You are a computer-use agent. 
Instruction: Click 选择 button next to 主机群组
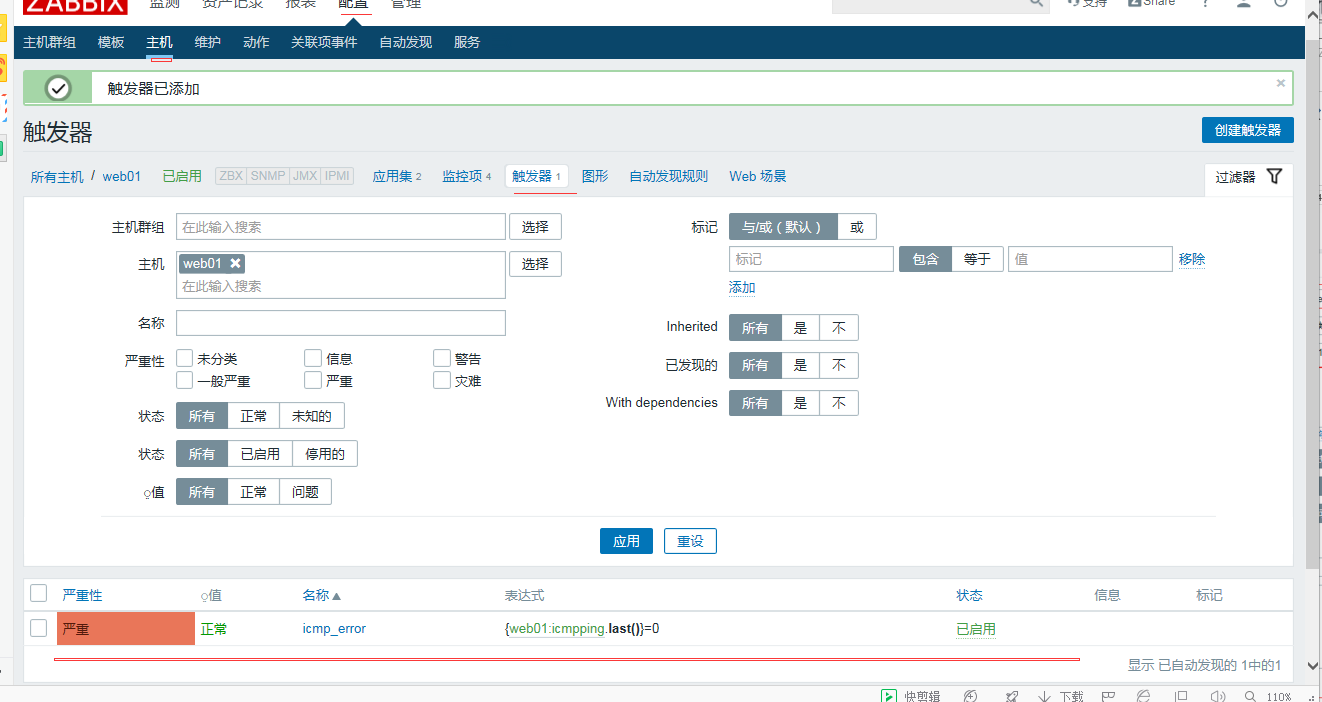click(535, 227)
